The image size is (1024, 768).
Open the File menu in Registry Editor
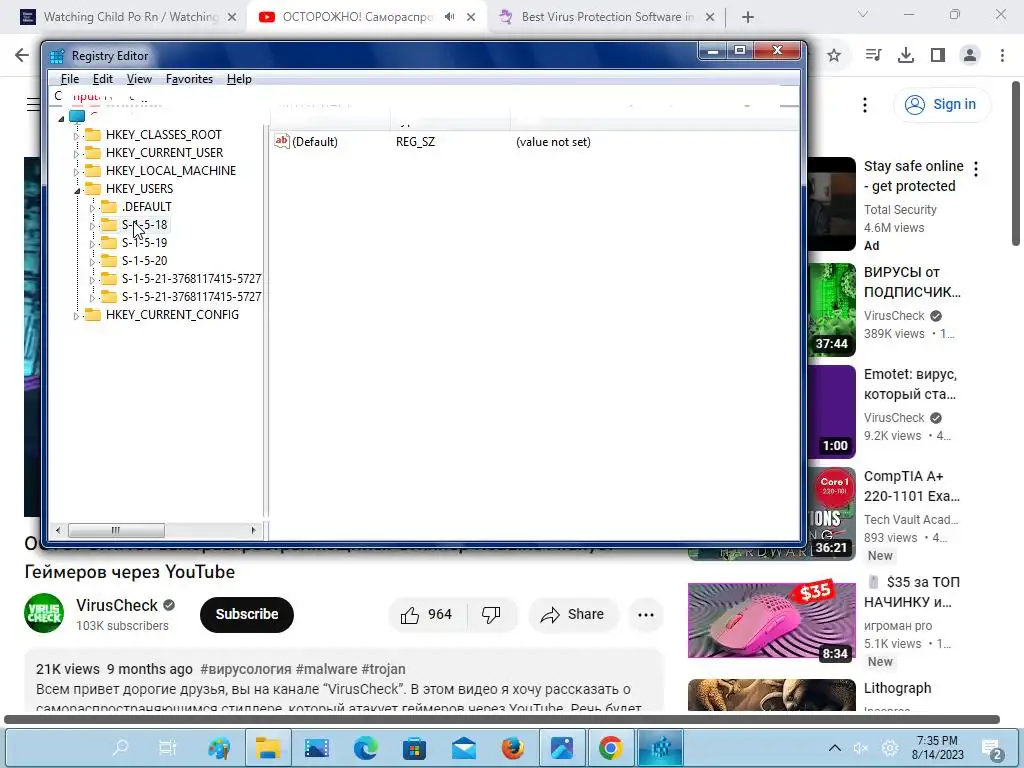point(69,79)
